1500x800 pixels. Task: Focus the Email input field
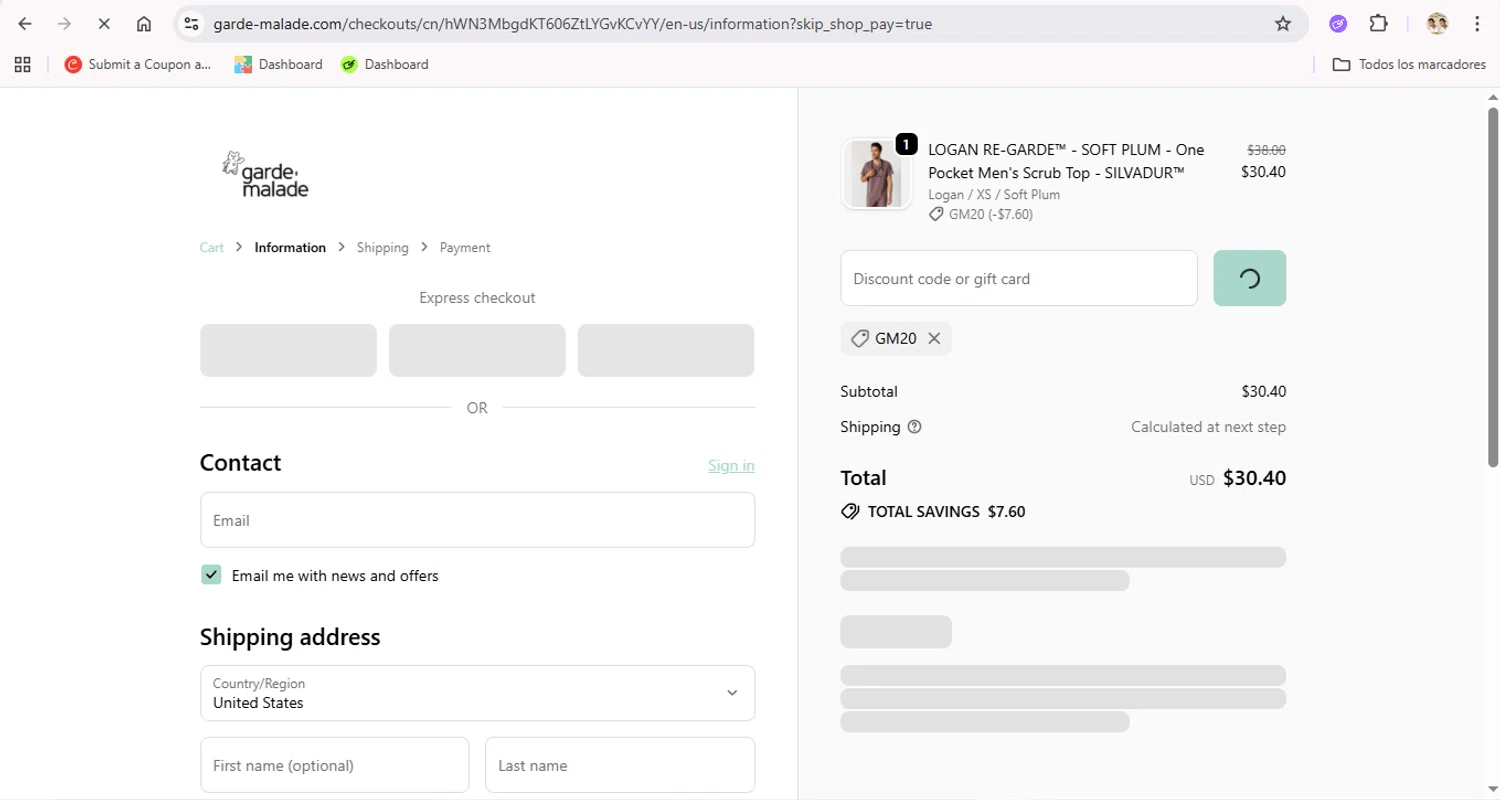point(477,520)
